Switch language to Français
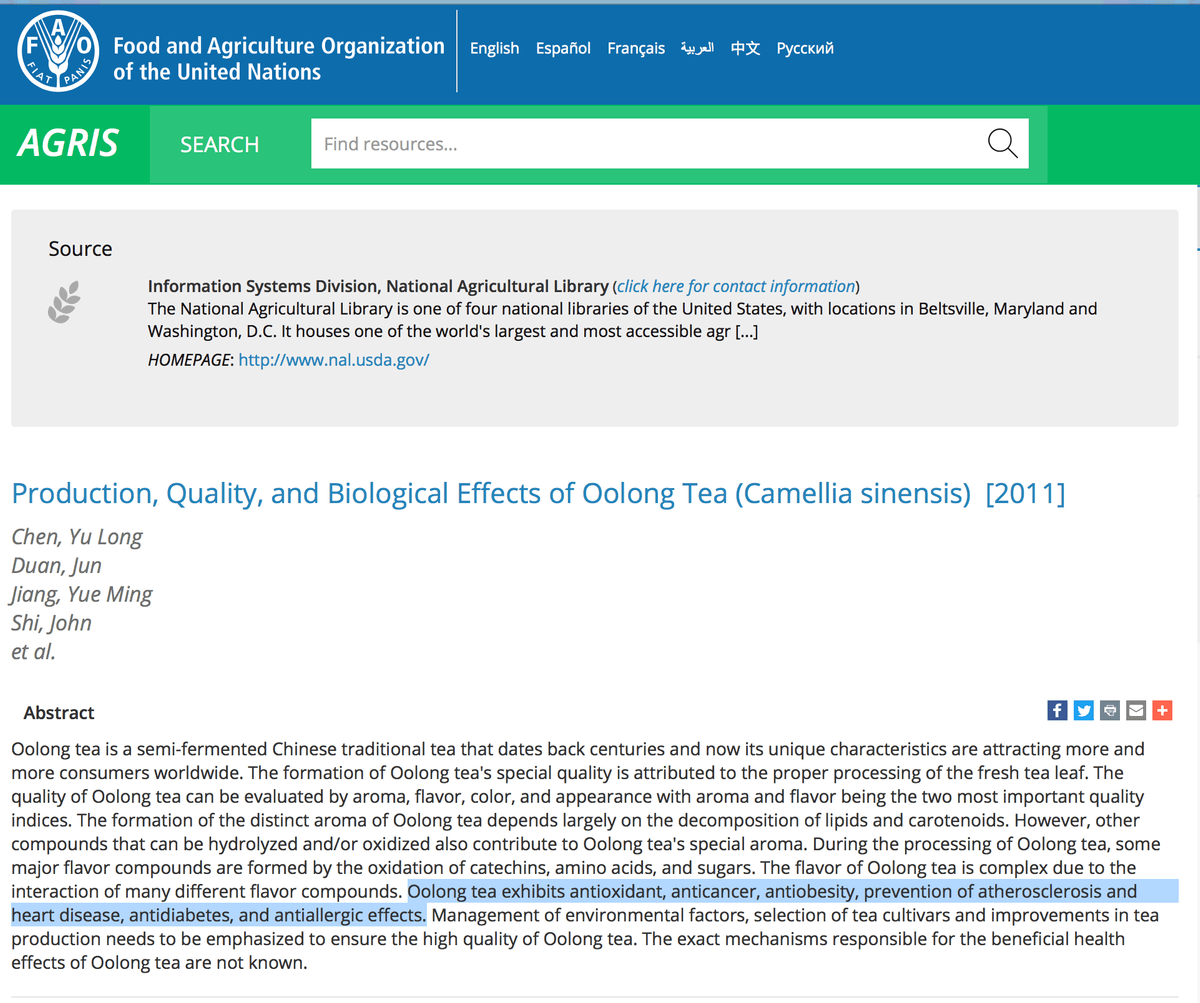1200x1003 pixels. 636,48
